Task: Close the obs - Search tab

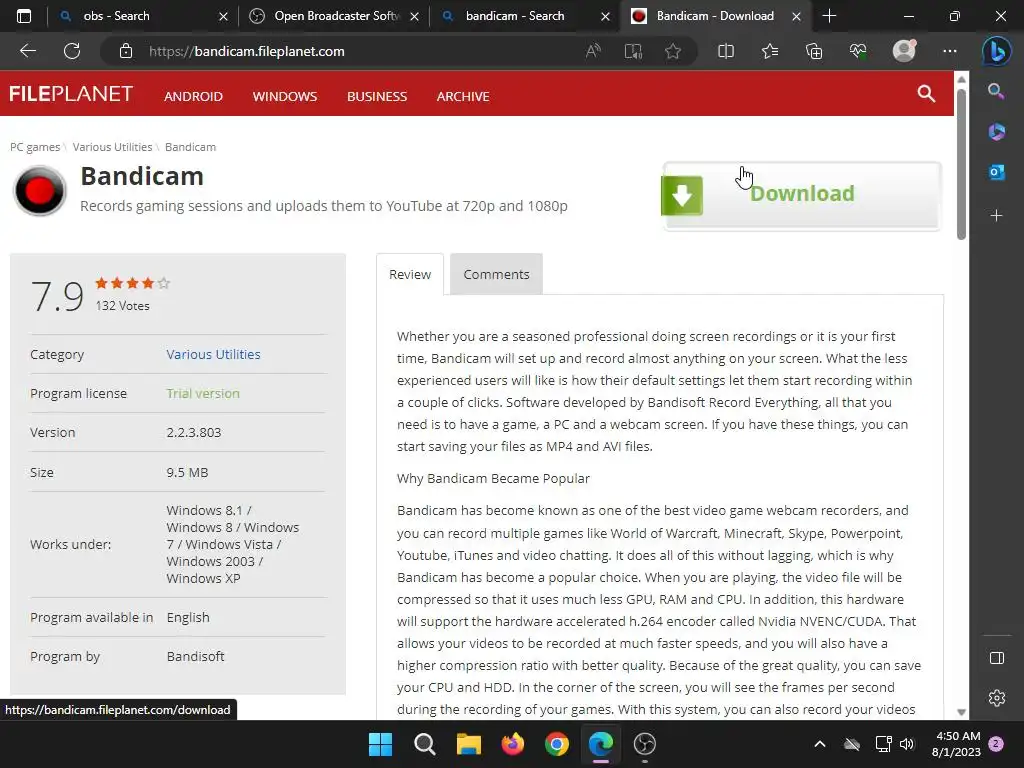Action: [223, 16]
